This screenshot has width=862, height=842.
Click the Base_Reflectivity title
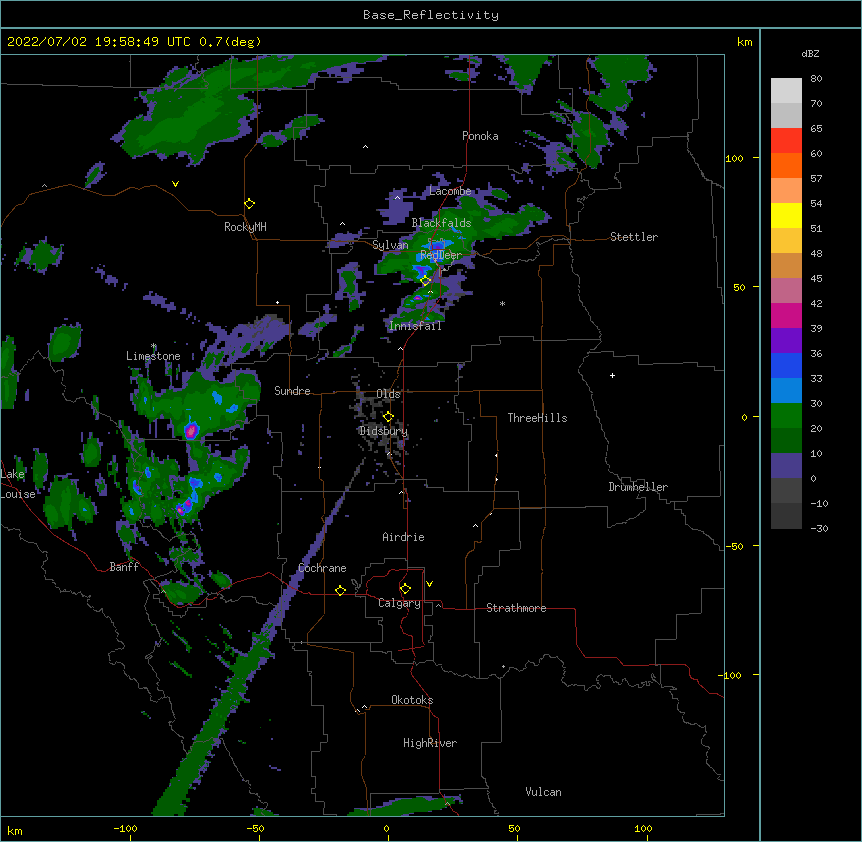click(431, 15)
